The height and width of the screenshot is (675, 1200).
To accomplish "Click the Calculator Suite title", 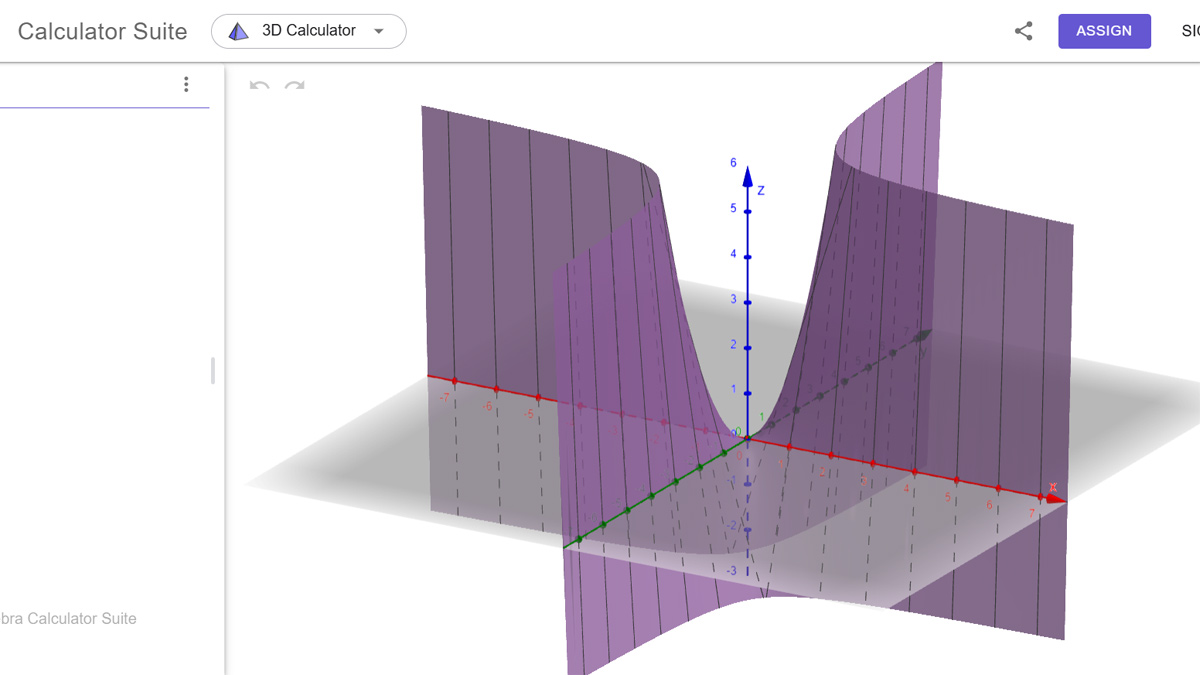I will (102, 31).
